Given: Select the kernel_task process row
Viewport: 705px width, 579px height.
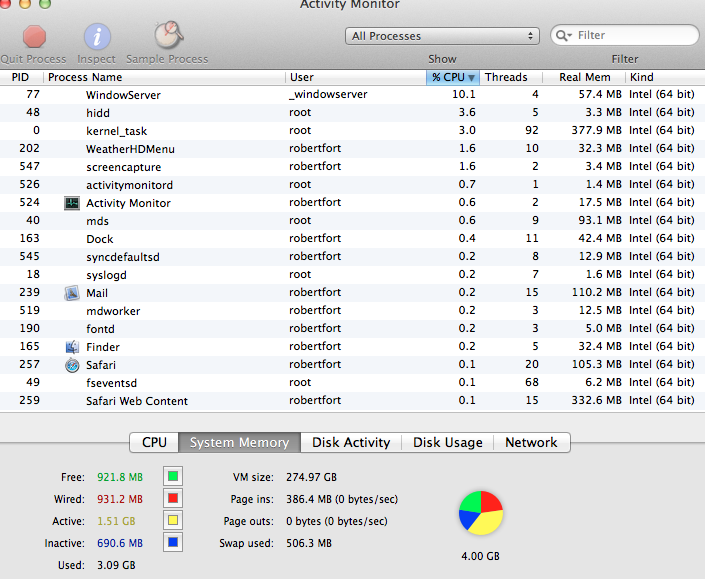Looking at the screenshot, I should (x=352, y=131).
